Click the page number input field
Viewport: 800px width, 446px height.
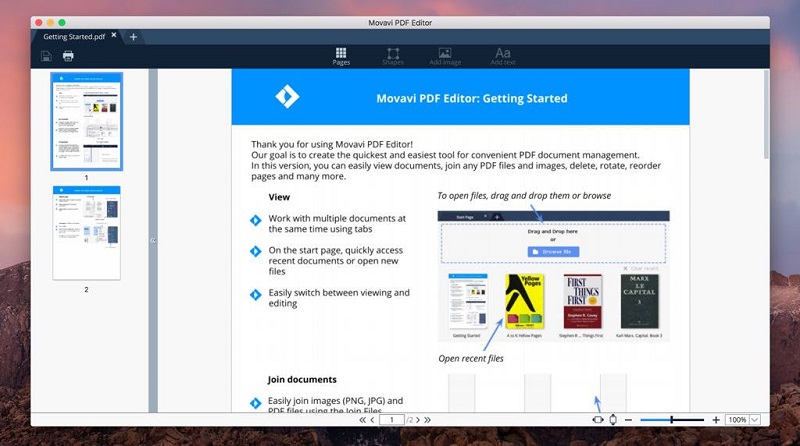(391, 420)
